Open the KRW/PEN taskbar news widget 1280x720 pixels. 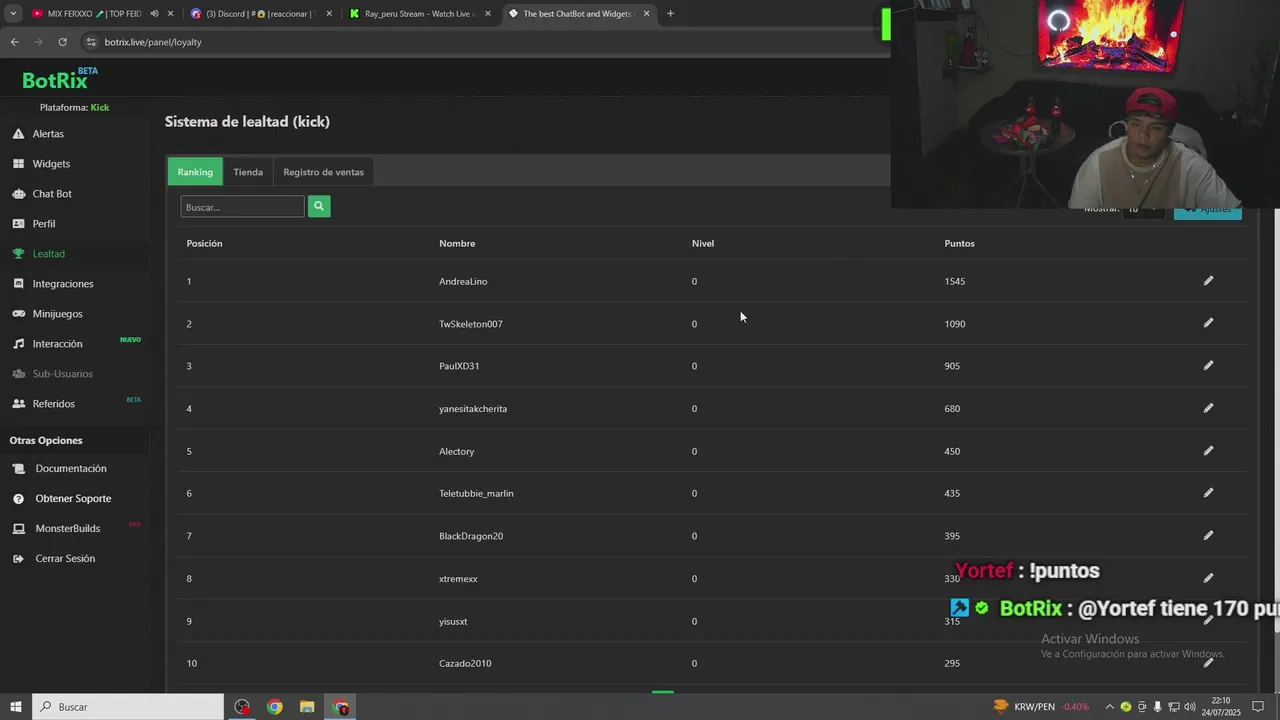(1041, 707)
